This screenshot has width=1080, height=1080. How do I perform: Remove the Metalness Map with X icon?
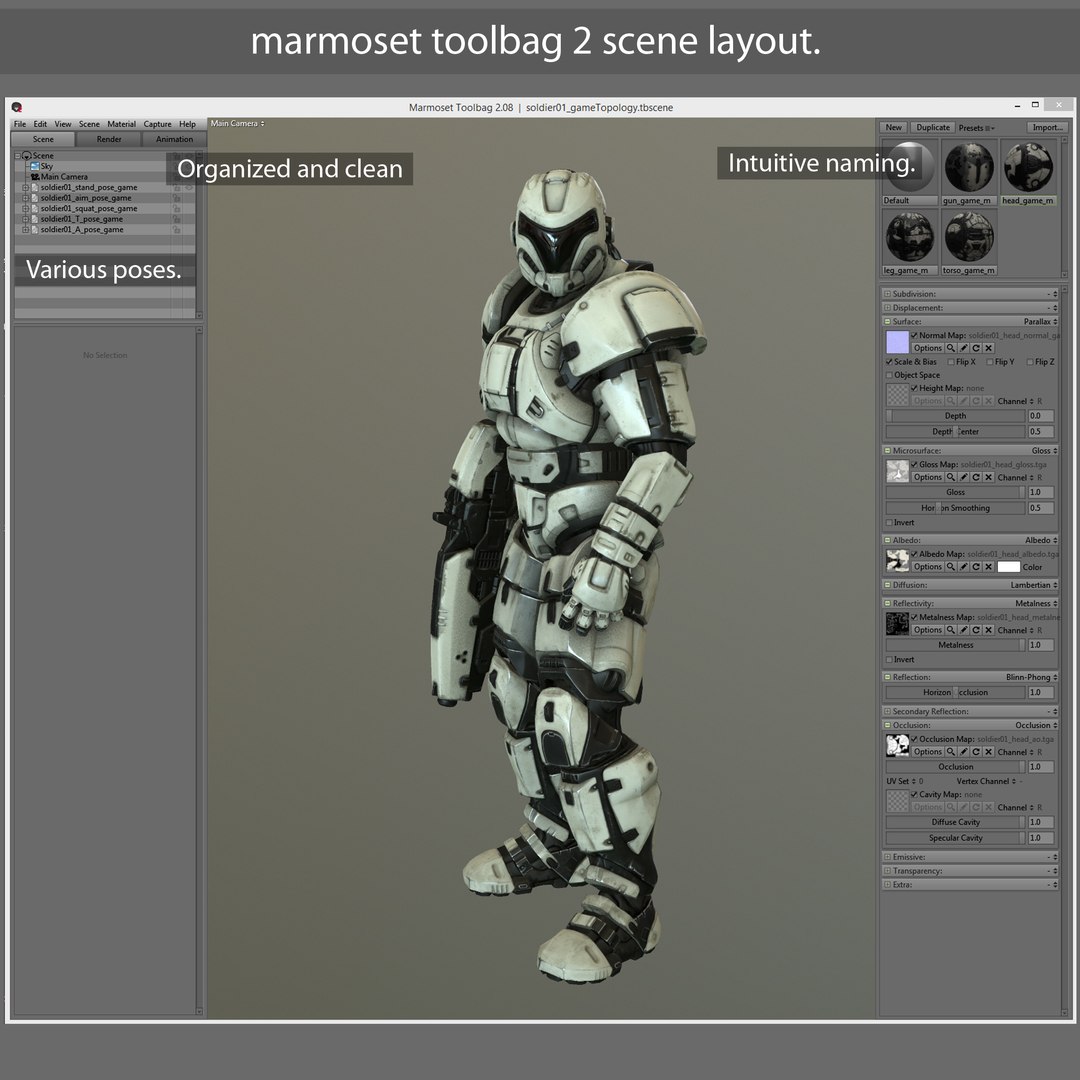pyautogui.click(x=988, y=630)
